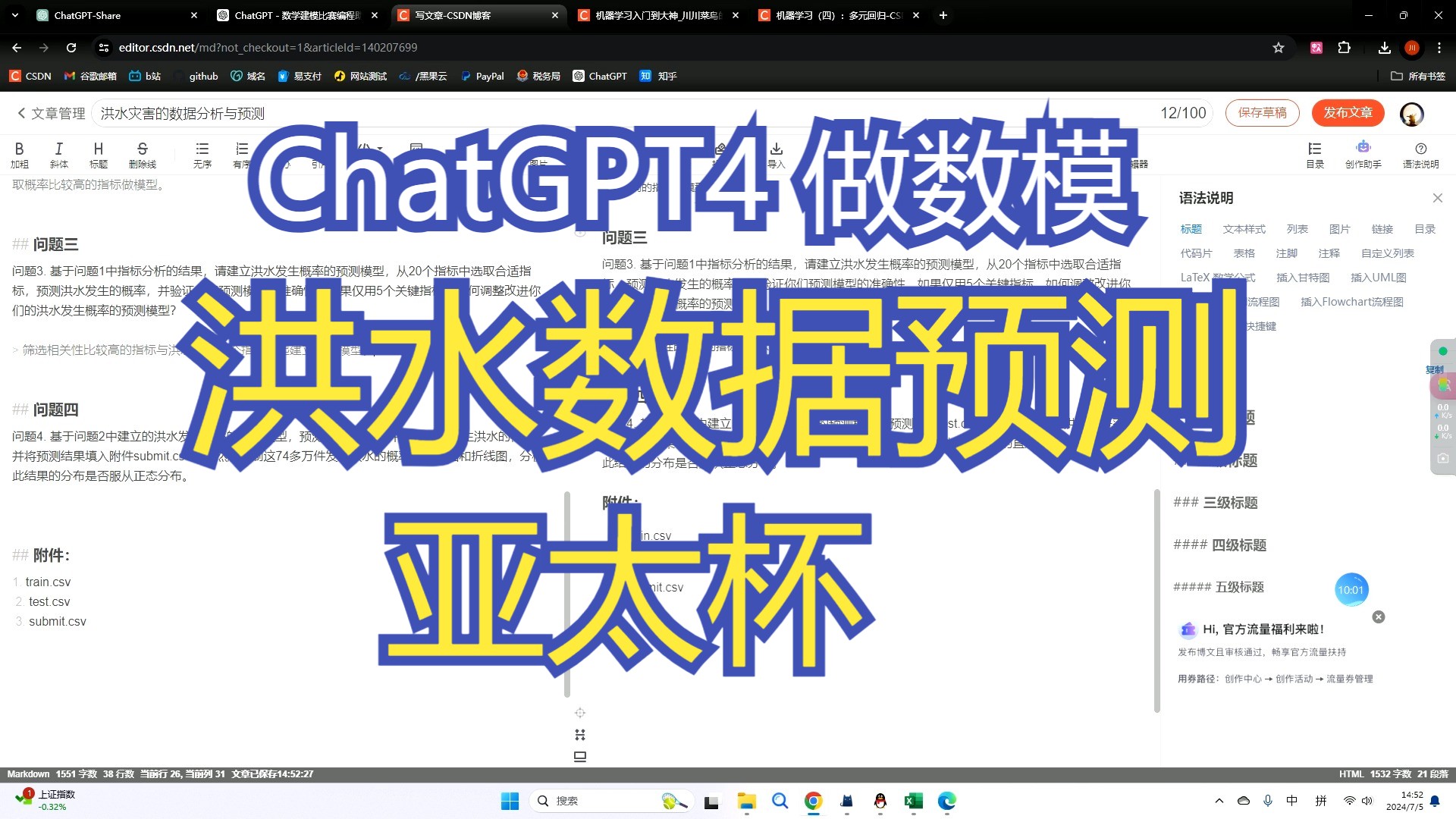Open the github bookmark
Image resolution: width=1456 pixels, height=819 pixels.
coord(196,76)
